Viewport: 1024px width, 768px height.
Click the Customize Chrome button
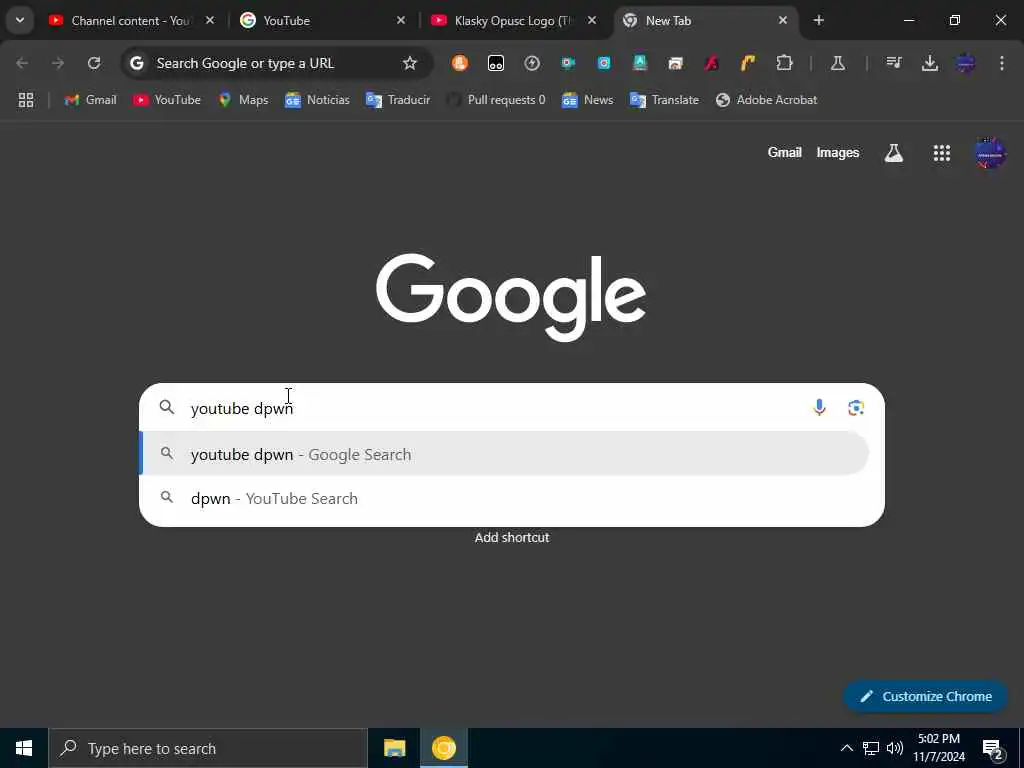(926, 696)
